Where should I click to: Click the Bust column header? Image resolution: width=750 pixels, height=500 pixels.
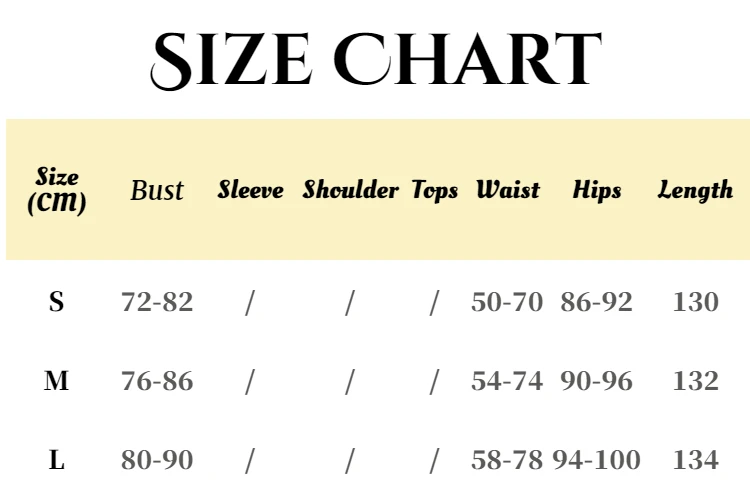click(157, 190)
